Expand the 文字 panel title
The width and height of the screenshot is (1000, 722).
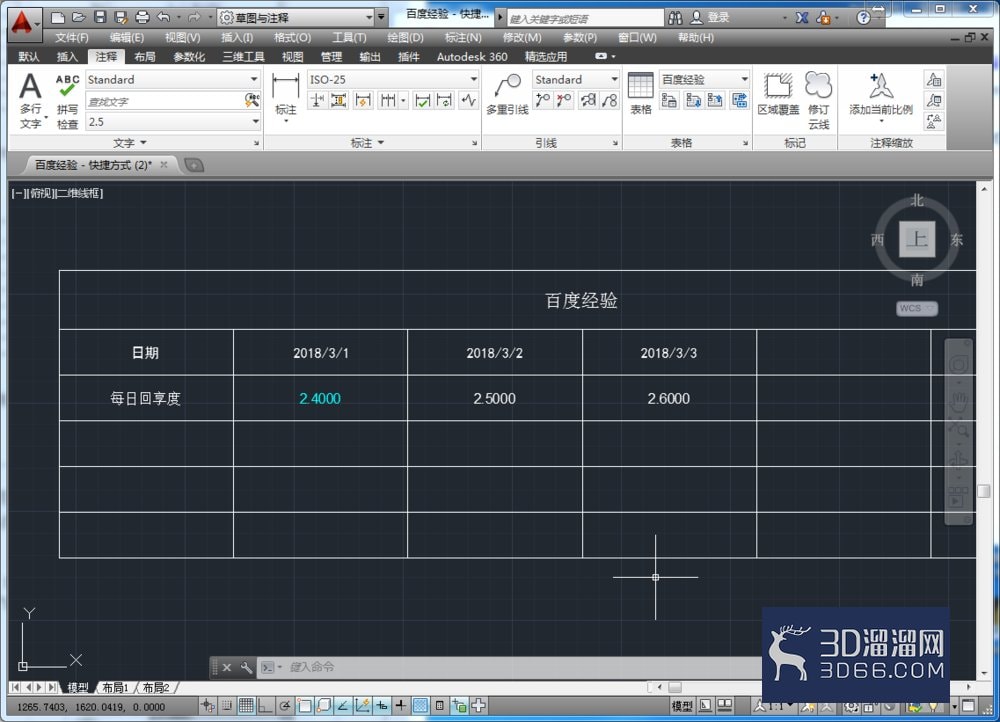tap(130, 143)
